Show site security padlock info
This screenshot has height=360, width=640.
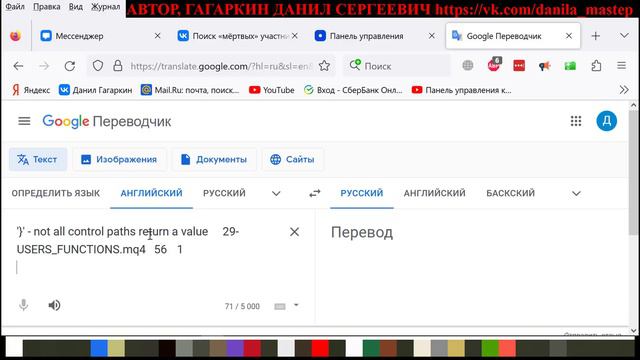point(118,66)
